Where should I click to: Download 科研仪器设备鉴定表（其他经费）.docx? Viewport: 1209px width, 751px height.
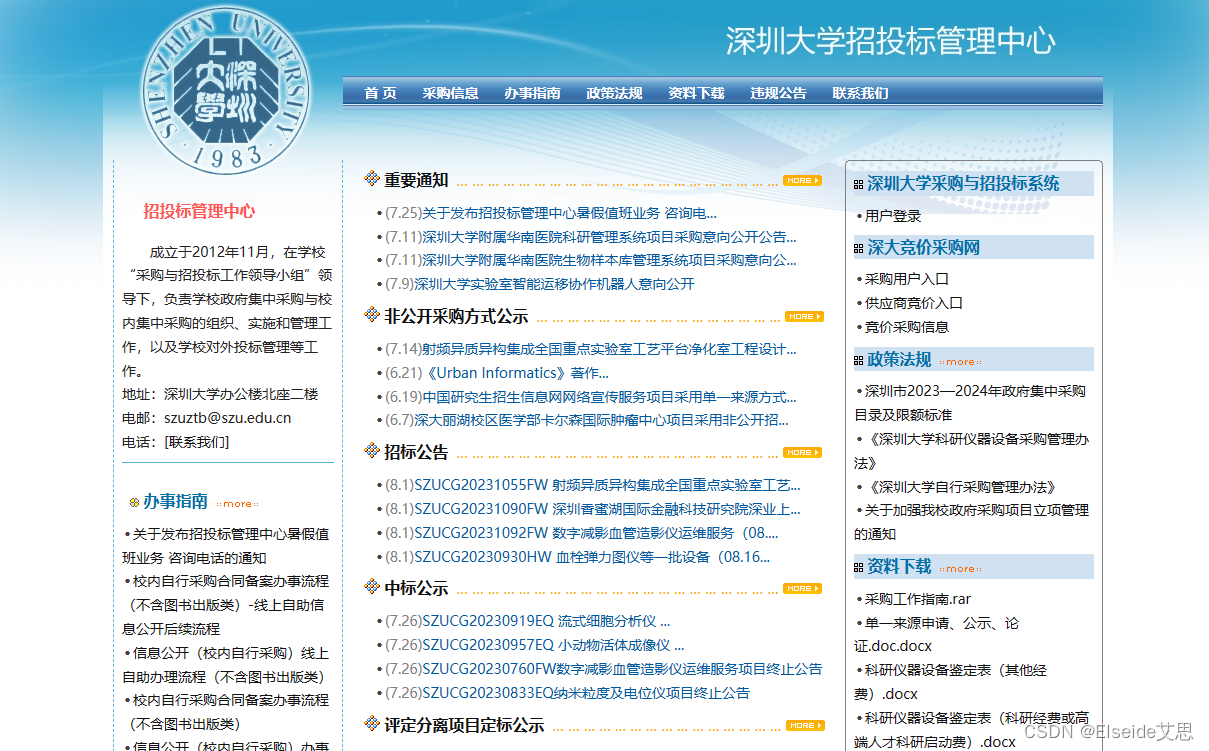click(950, 682)
